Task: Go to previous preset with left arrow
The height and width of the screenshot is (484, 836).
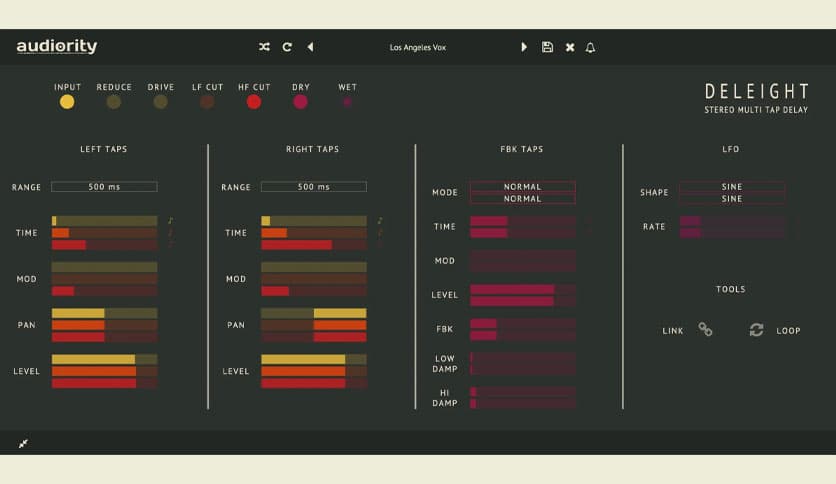Action: [310, 47]
